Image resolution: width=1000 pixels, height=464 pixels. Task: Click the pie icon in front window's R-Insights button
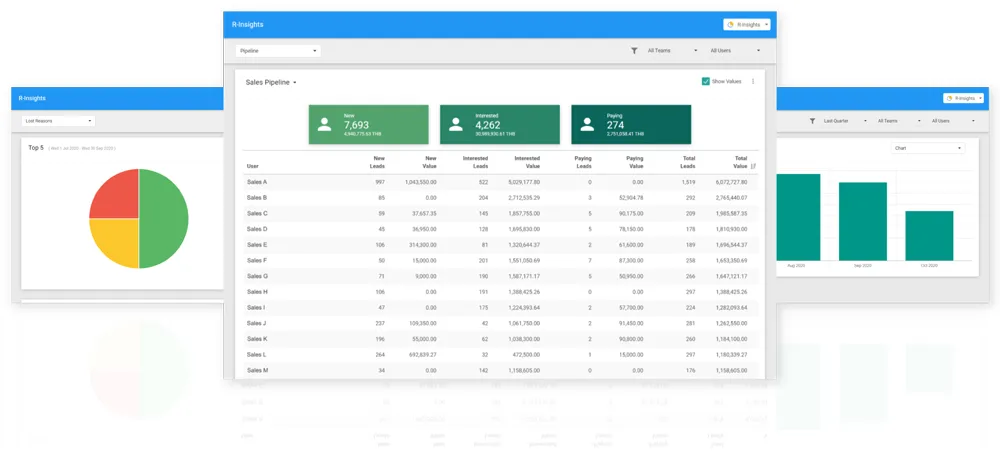(731, 25)
